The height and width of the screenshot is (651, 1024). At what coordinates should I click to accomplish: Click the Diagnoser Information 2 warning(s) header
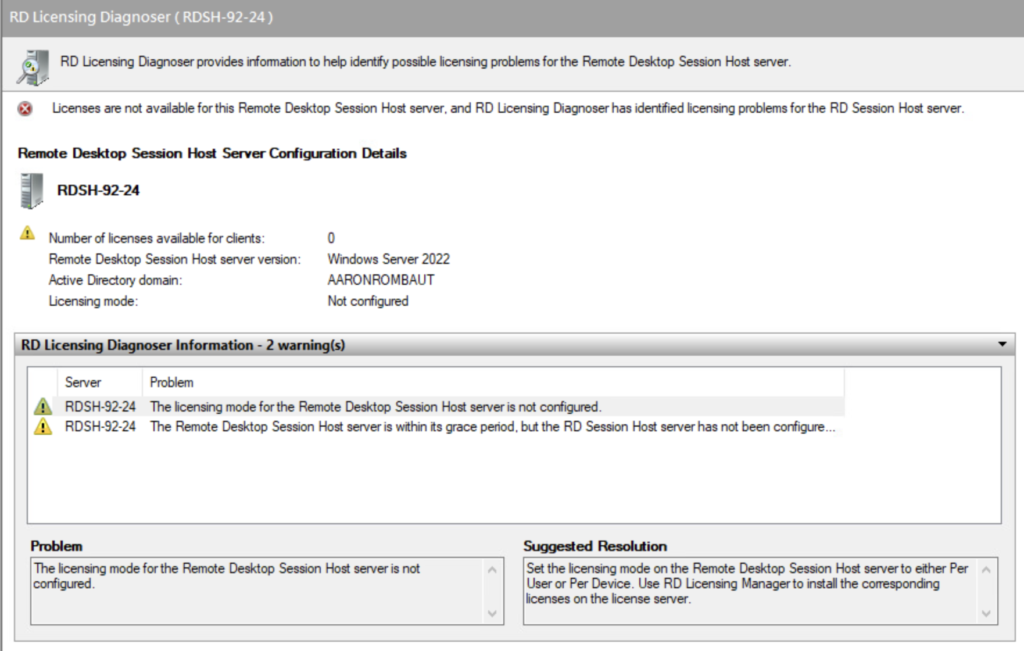(x=183, y=345)
